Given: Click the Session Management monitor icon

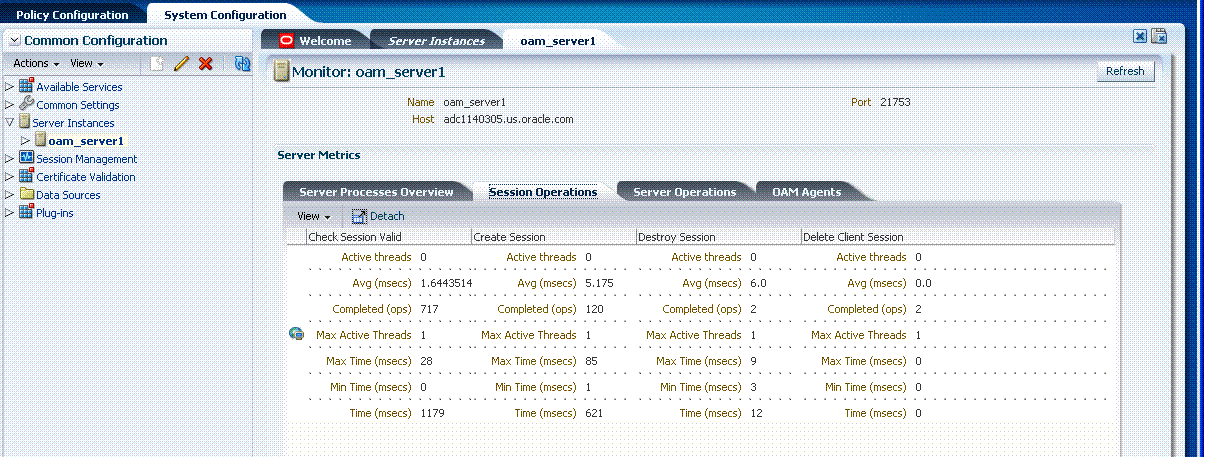Looking at the screenshot, I should 26,158.
